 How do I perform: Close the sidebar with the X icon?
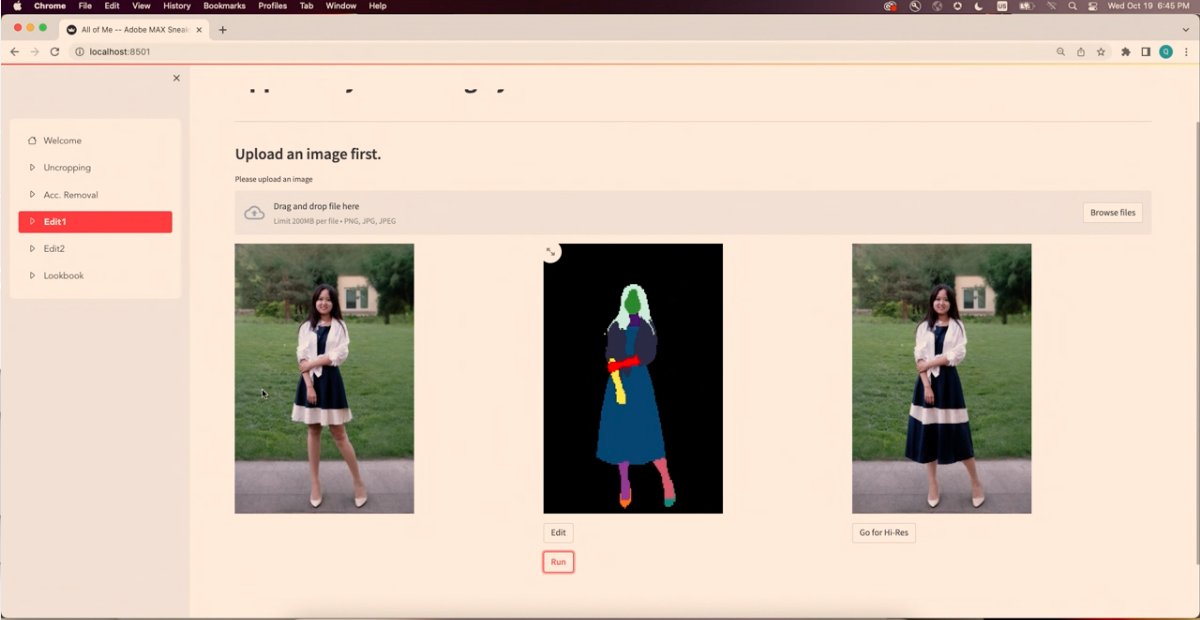176,78
